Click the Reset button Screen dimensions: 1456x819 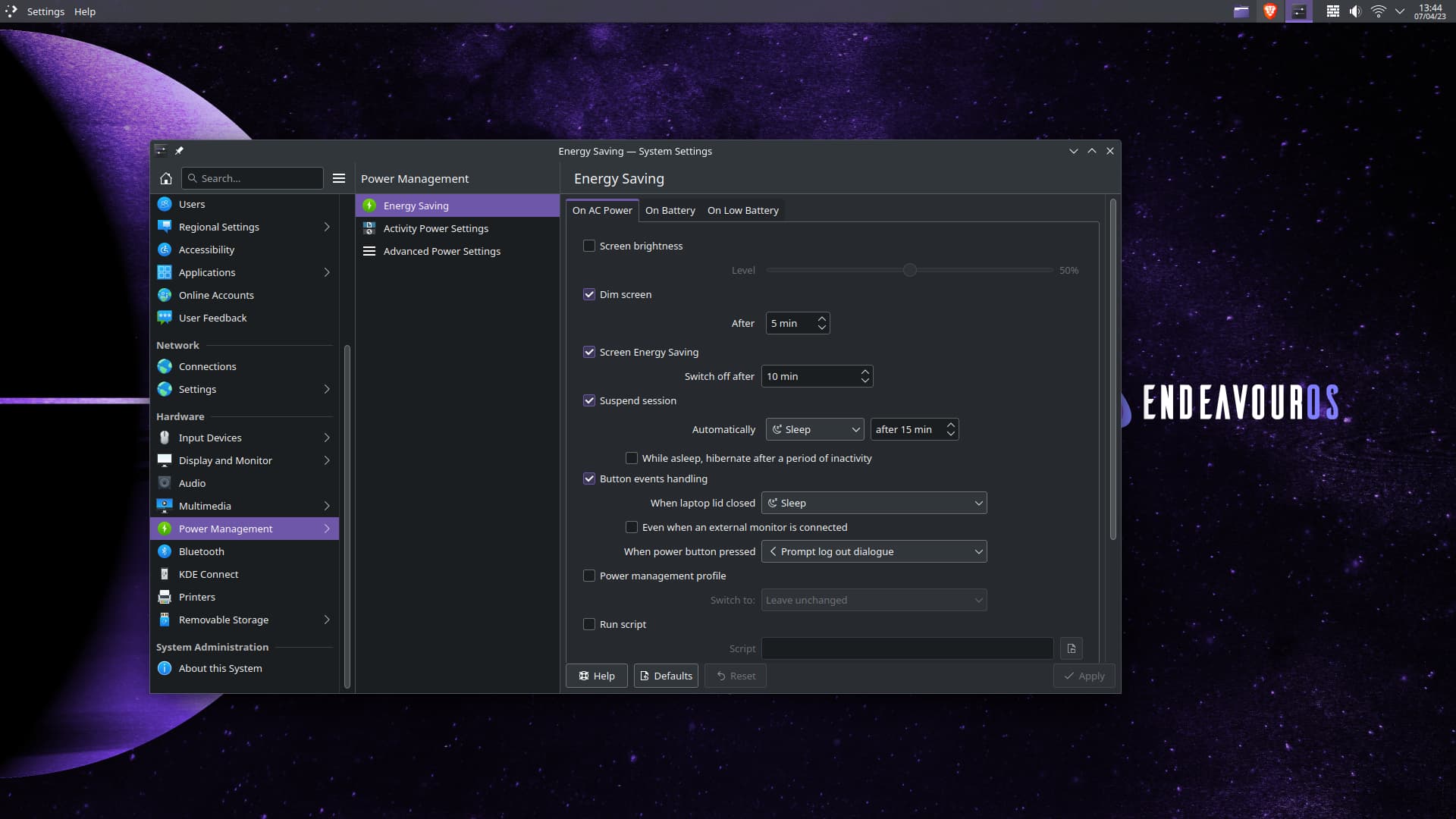click(735, 676)
